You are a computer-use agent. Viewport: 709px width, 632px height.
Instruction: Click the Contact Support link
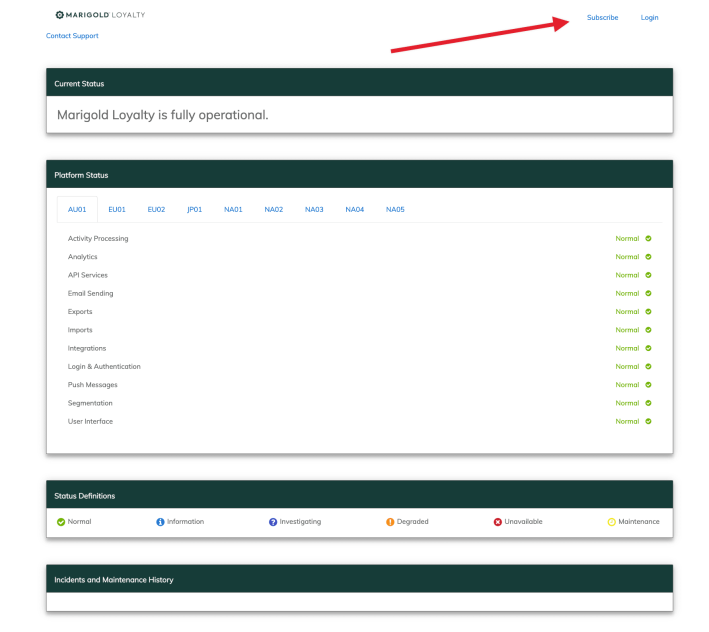click(72, 36)
